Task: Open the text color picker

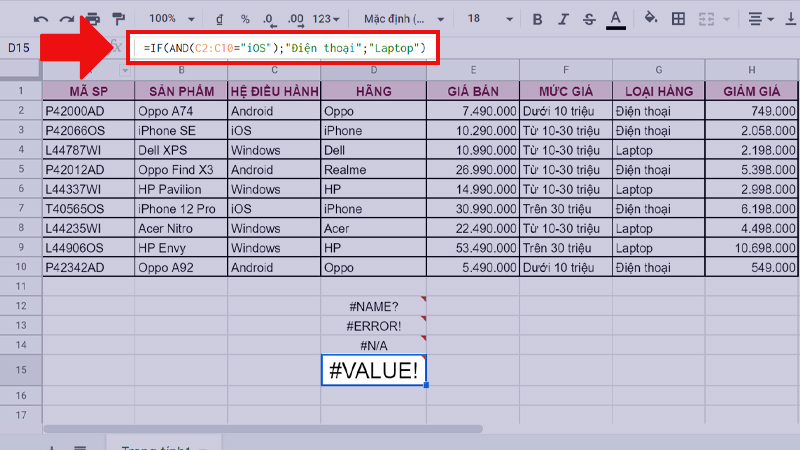Action: (615, 19)
